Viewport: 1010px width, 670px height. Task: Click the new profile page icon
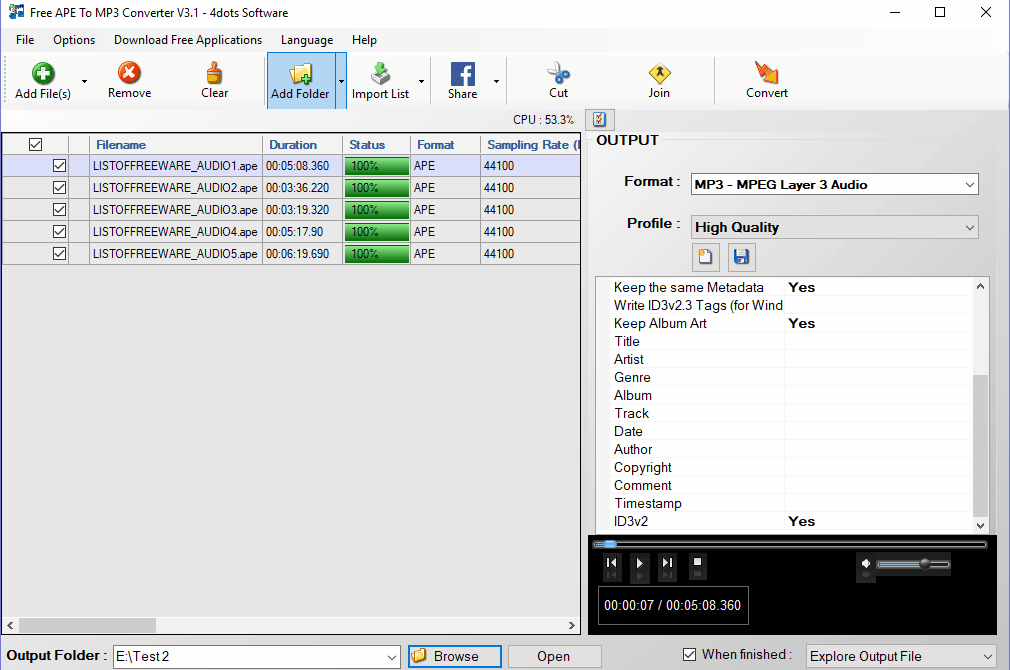[705, 257]
